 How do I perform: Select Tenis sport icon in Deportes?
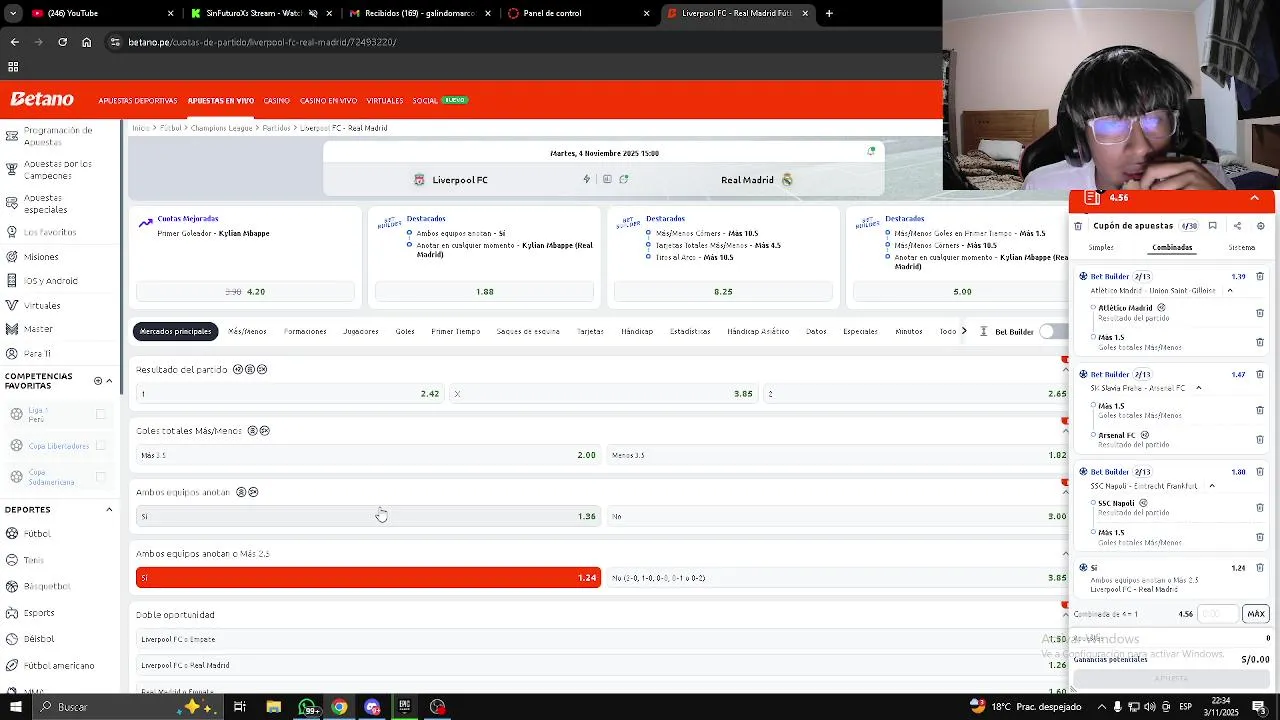tap(12, 560)
